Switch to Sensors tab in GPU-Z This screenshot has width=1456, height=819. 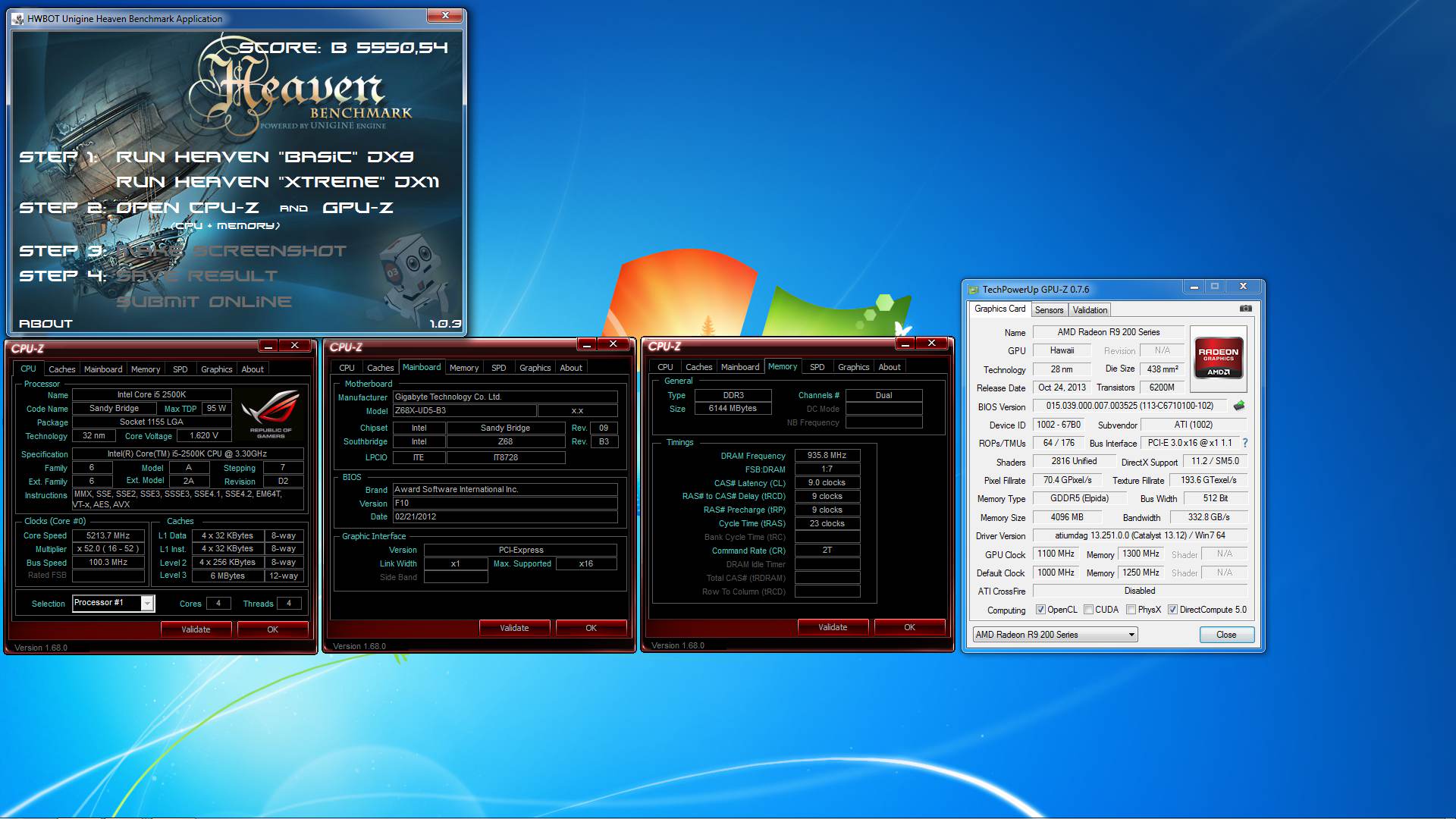[x=1049, y=310]
